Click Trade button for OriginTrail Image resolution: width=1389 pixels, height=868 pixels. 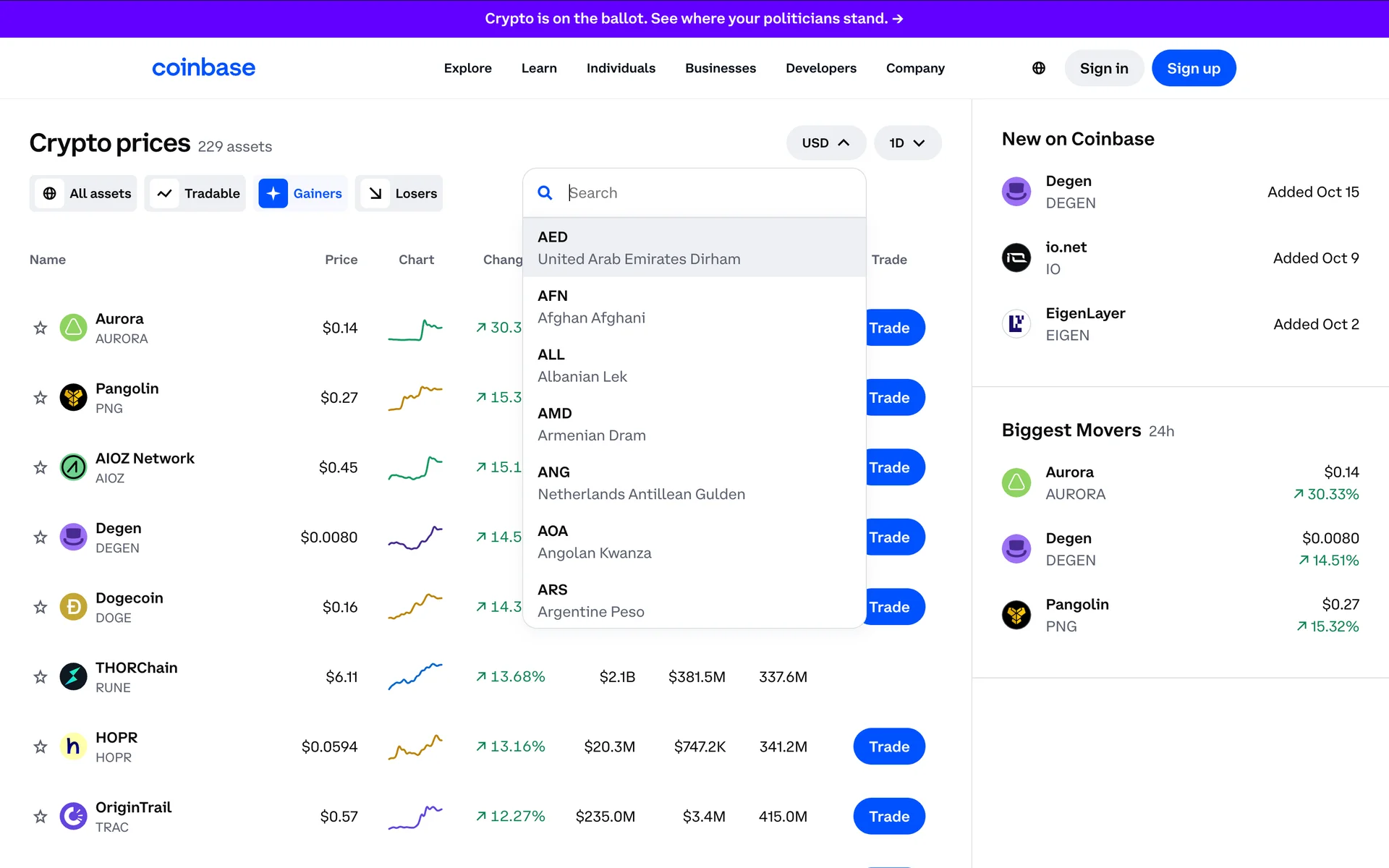(888, 817)
